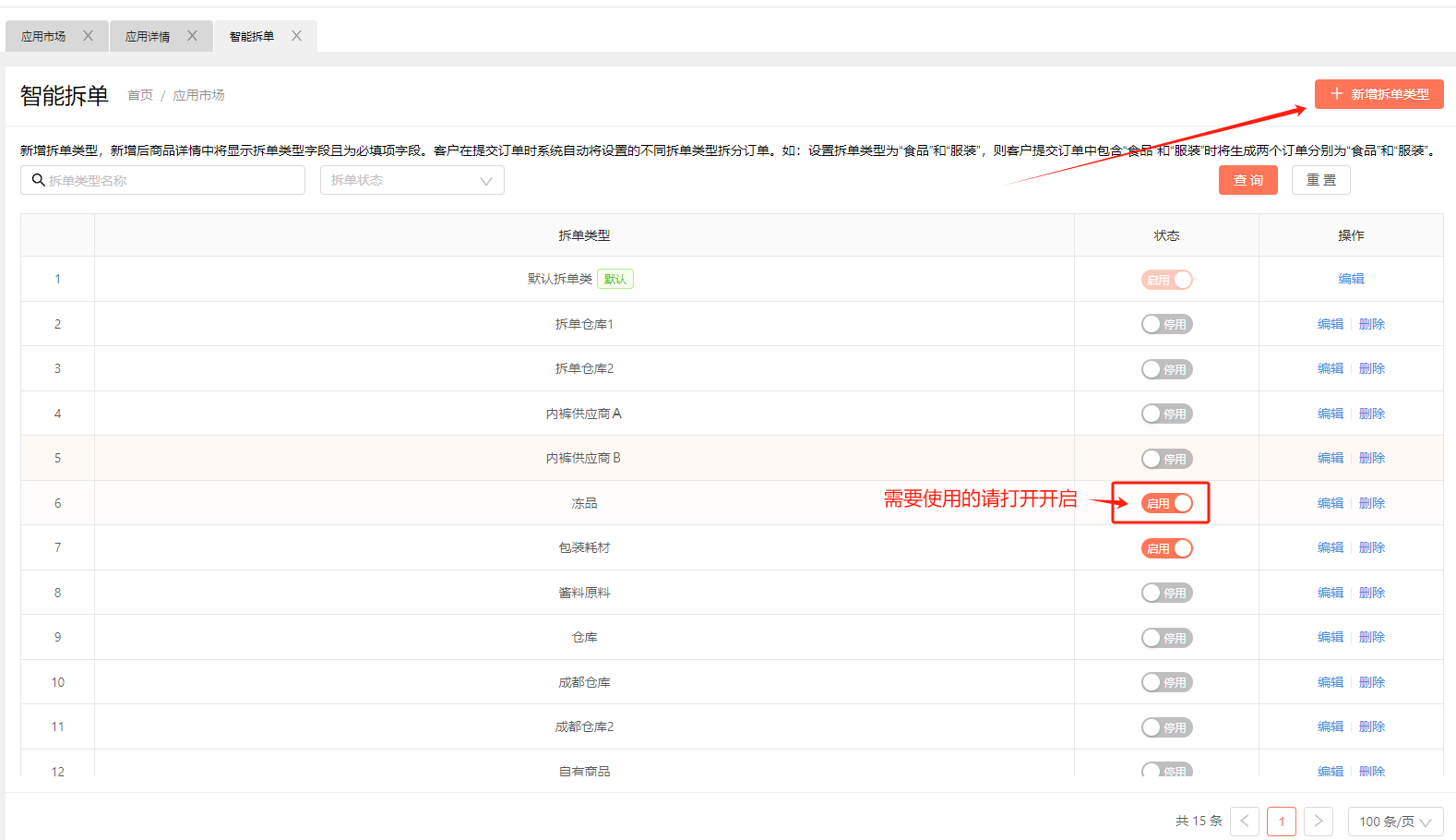This screenshot has width=1456, height=840.
Task: Close the 智能拆单 tab
Action: click(x=296, y=36)
